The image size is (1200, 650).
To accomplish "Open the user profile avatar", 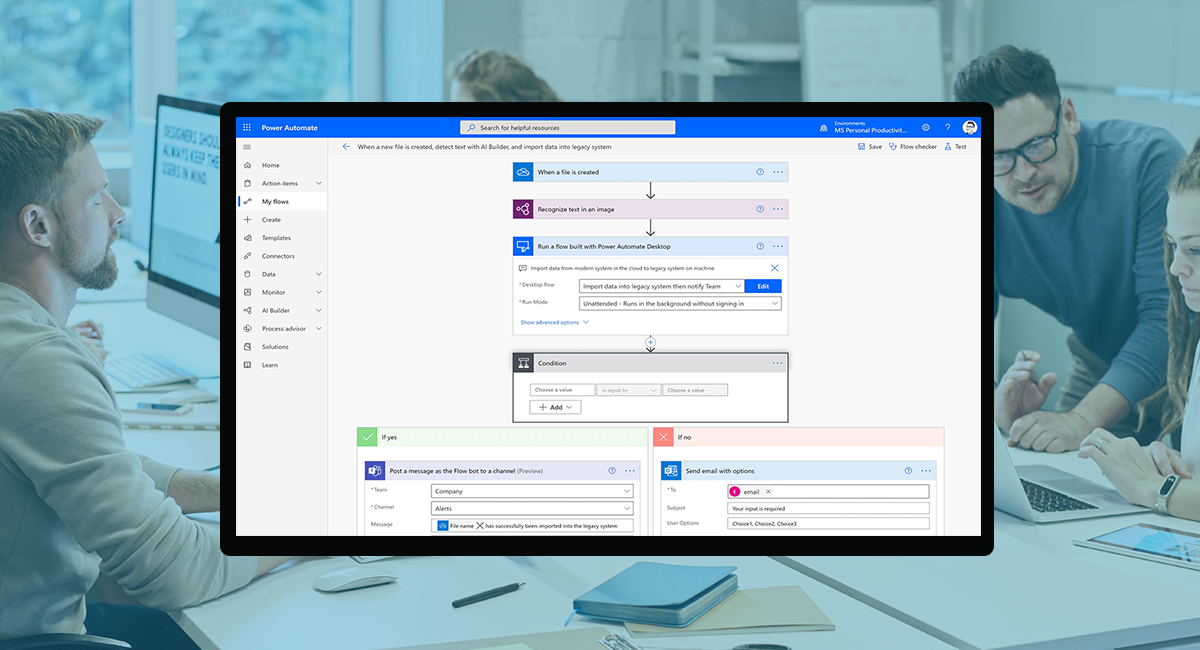I will [970, 128].
